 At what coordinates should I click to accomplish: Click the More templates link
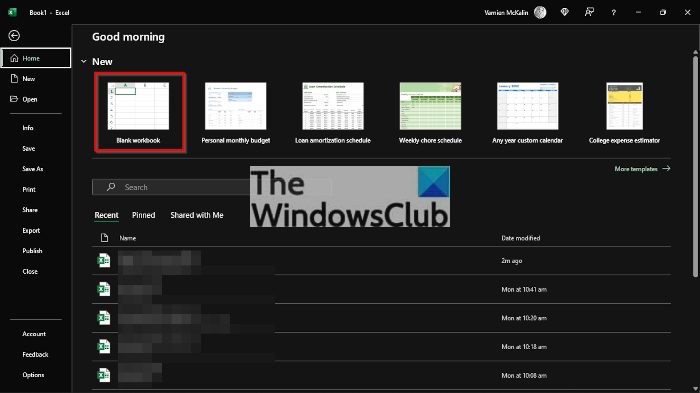pos(642,169)
